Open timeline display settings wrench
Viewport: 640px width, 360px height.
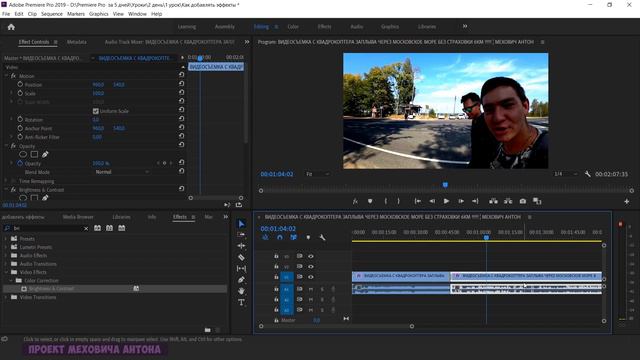[322, 238]
